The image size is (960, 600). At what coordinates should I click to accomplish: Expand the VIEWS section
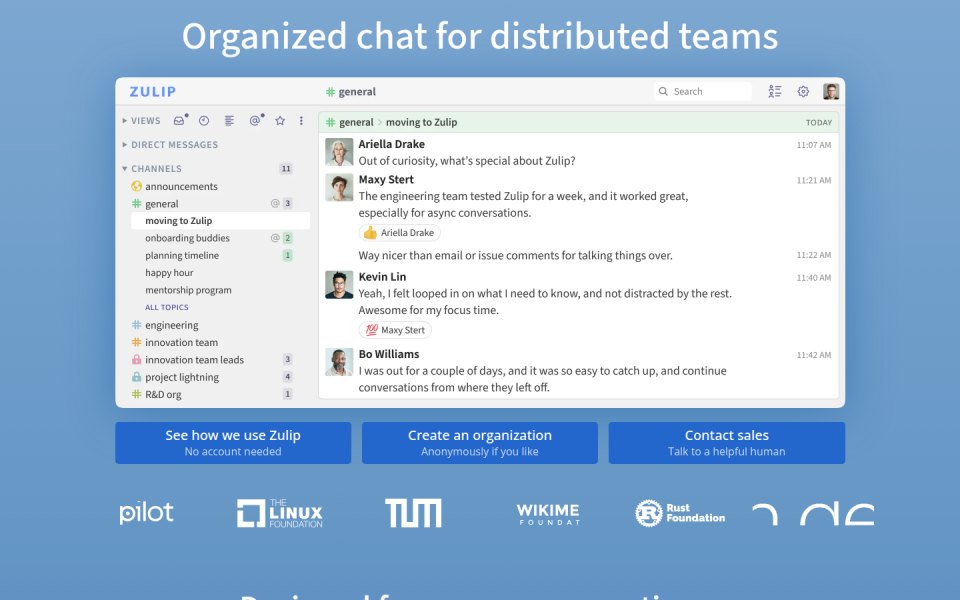click(141, 121)
